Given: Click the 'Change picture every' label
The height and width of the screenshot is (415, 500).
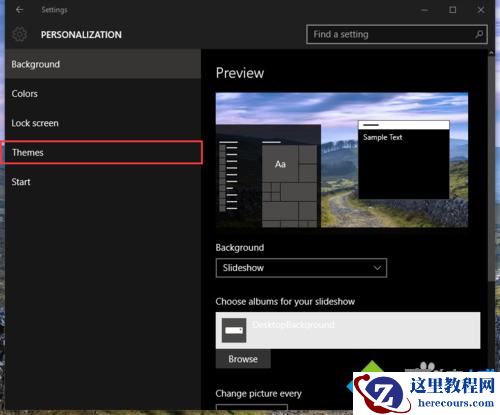Looking at the screenshot, I should coord(258,394).
